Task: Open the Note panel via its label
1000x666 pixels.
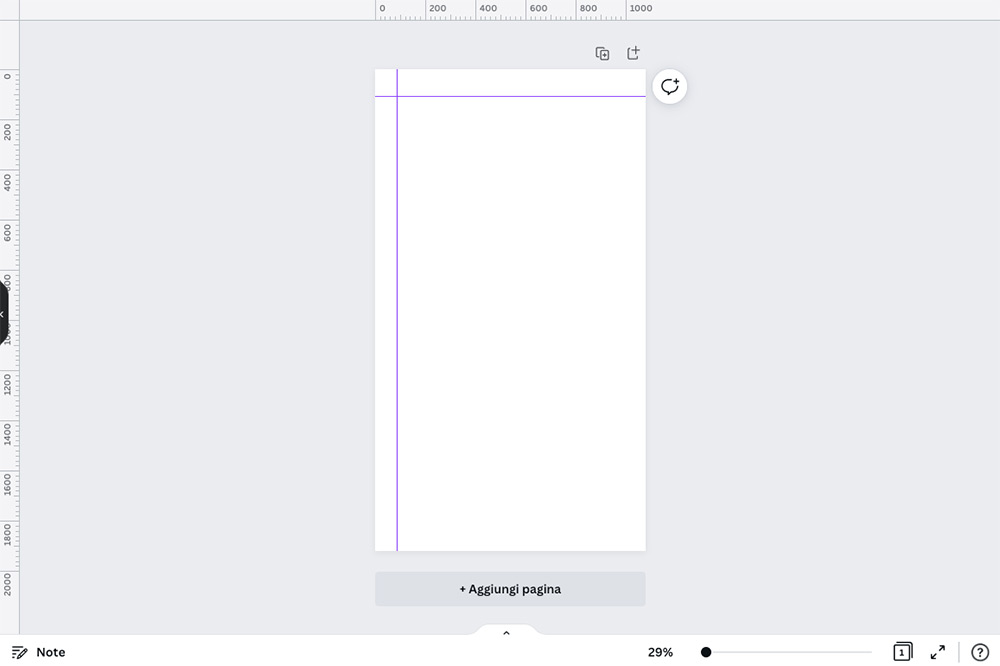Action: (x=51, y=652)
